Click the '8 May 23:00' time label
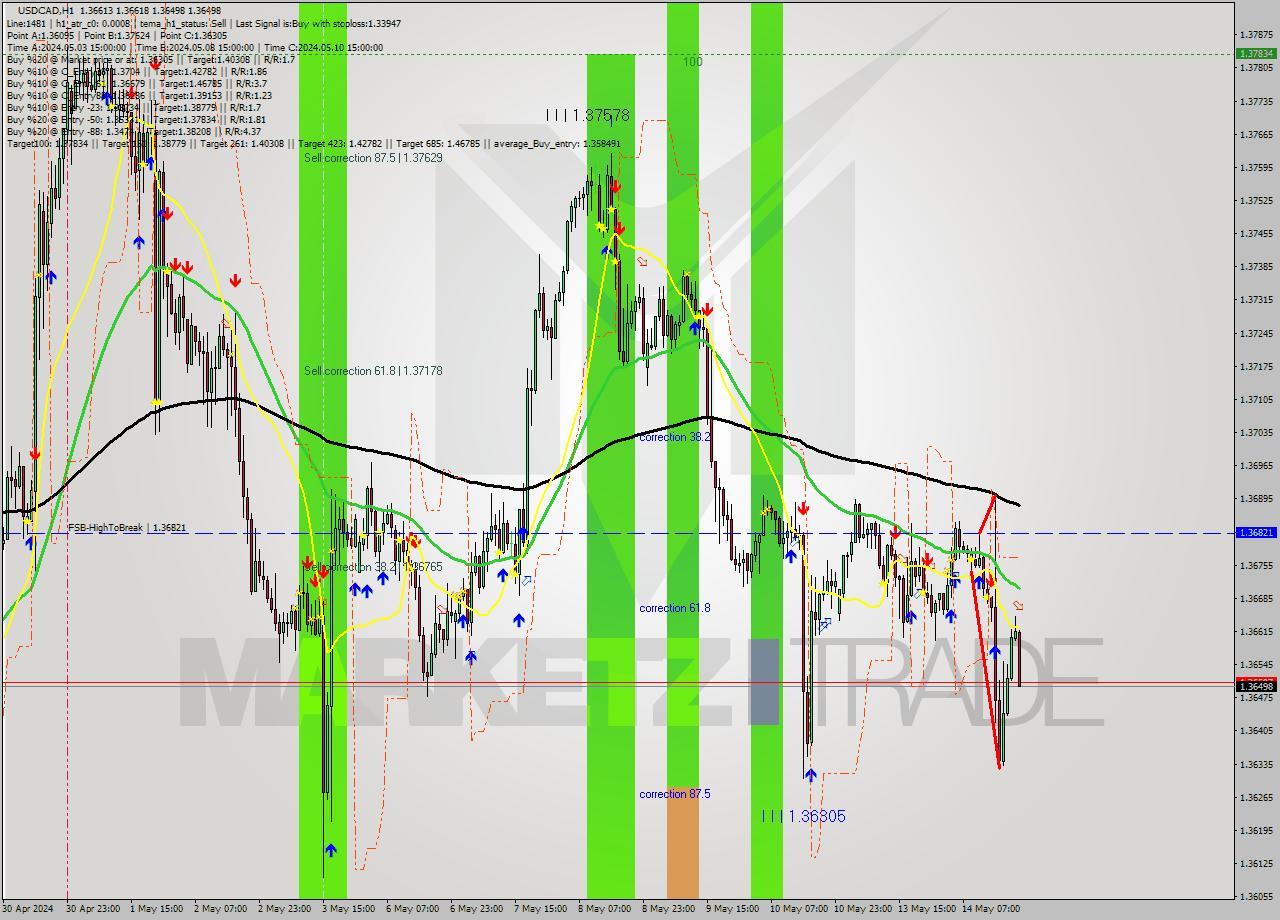 click(x=669, y=909)
